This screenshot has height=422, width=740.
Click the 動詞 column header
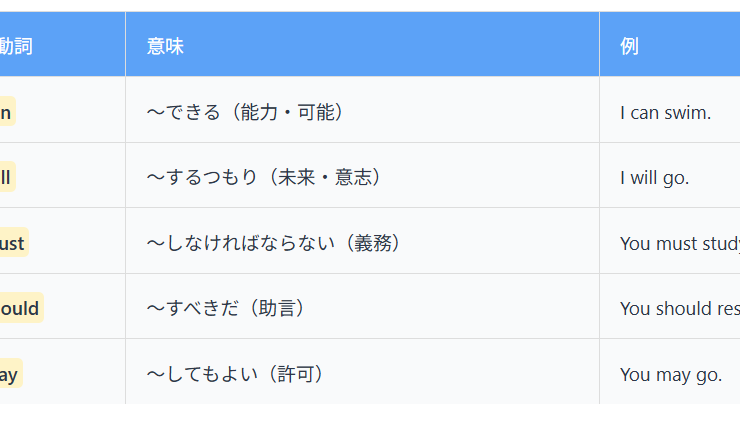16,45
